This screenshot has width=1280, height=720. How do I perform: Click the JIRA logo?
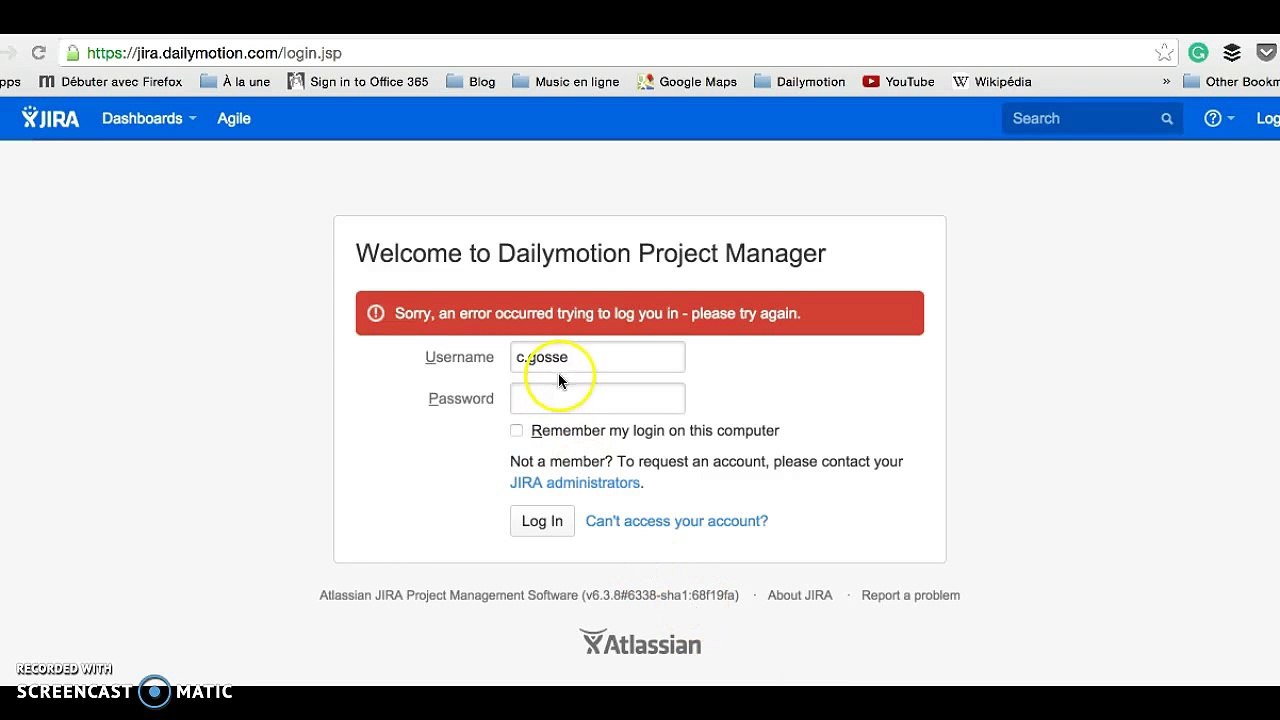(50, 118)
